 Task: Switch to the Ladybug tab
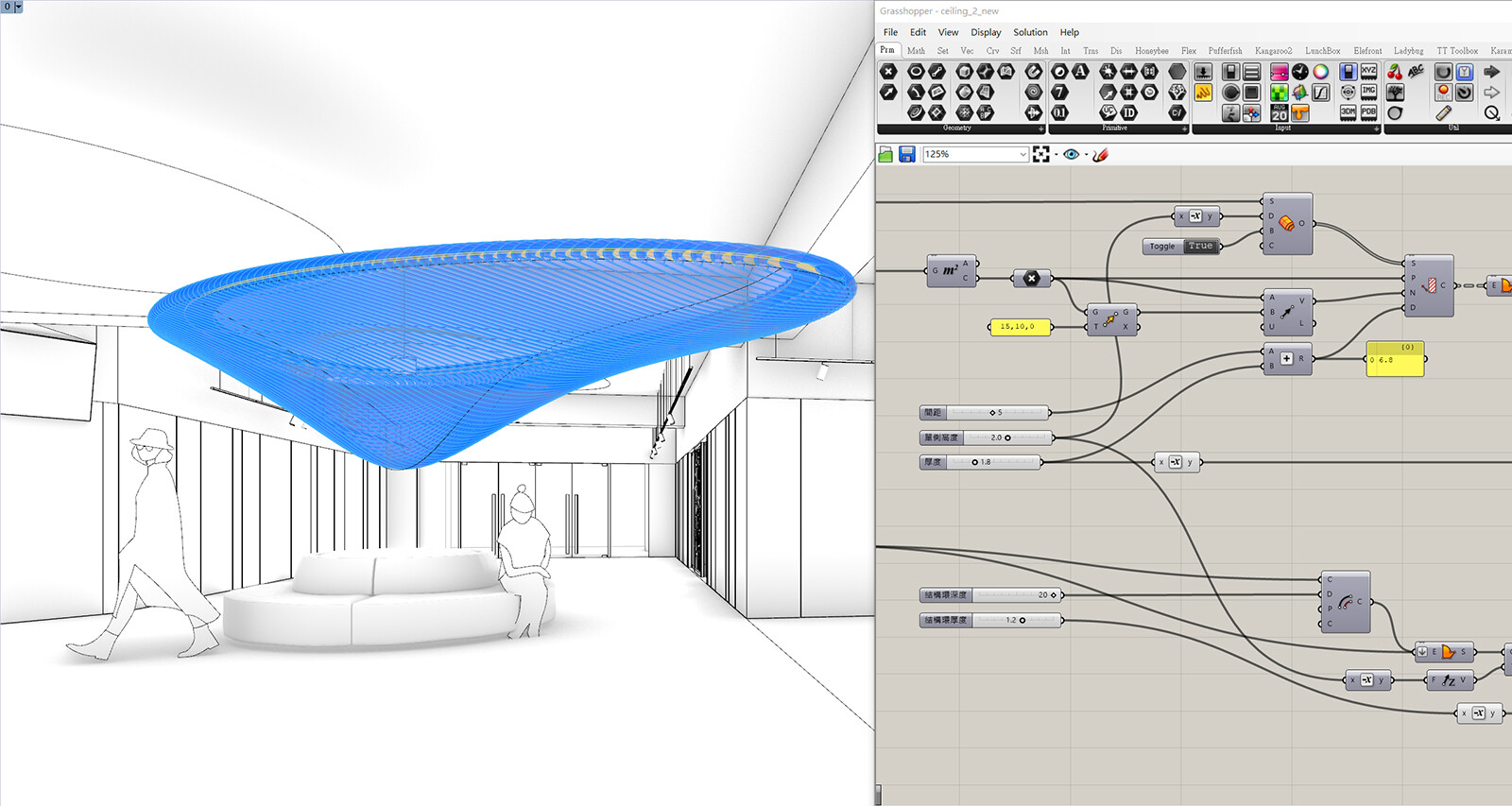point(1408,51)
